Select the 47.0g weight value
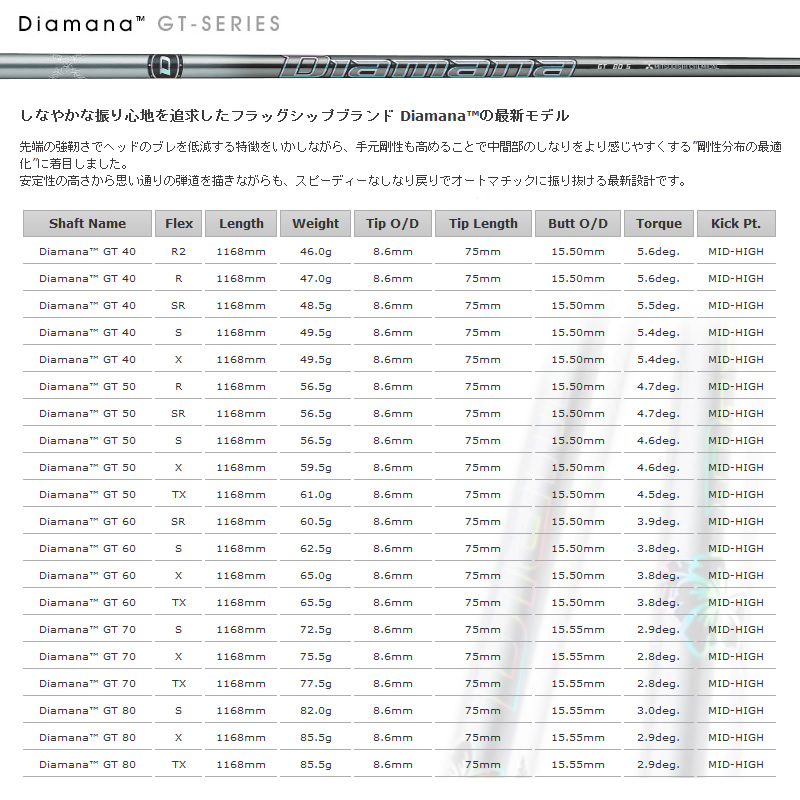 point(316,279)
